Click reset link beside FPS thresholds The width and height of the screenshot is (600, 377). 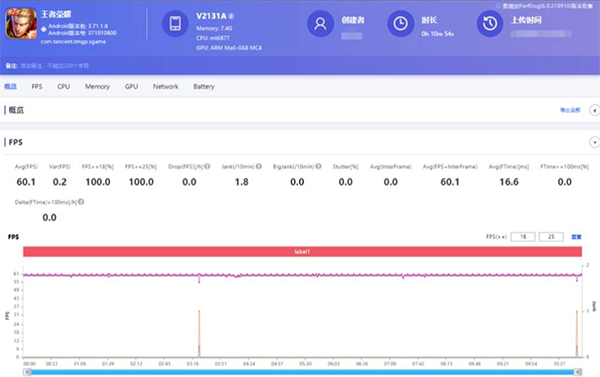[x=576, y=237]
